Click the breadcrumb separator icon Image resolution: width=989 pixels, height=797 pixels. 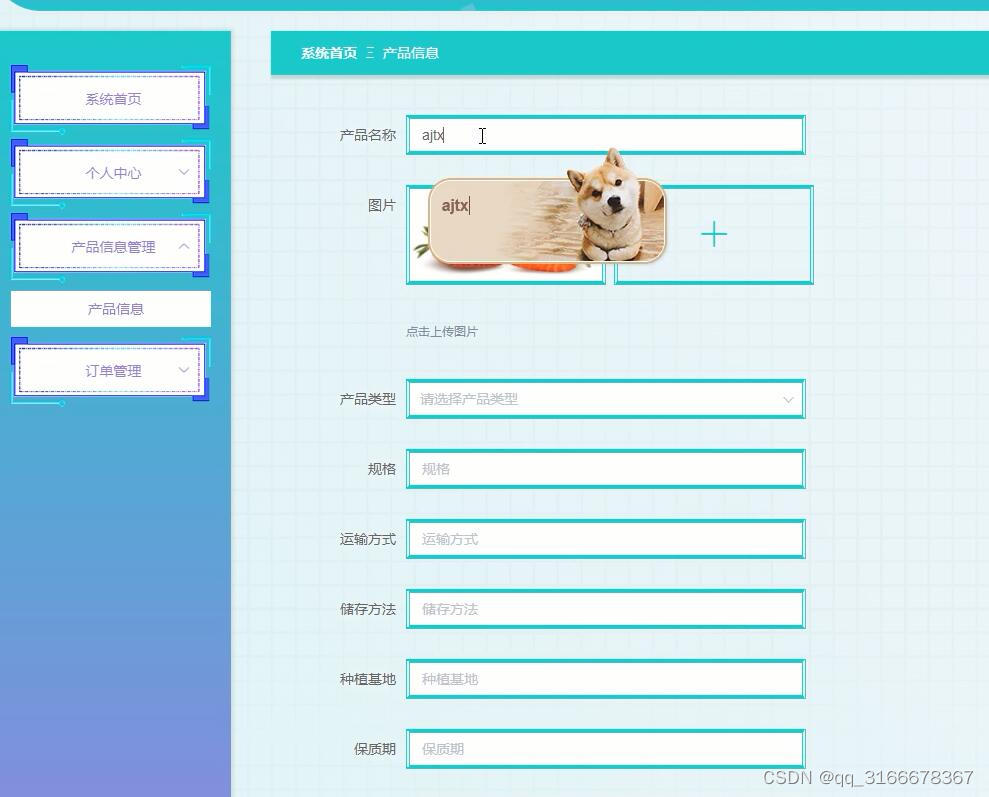[368, 53]
